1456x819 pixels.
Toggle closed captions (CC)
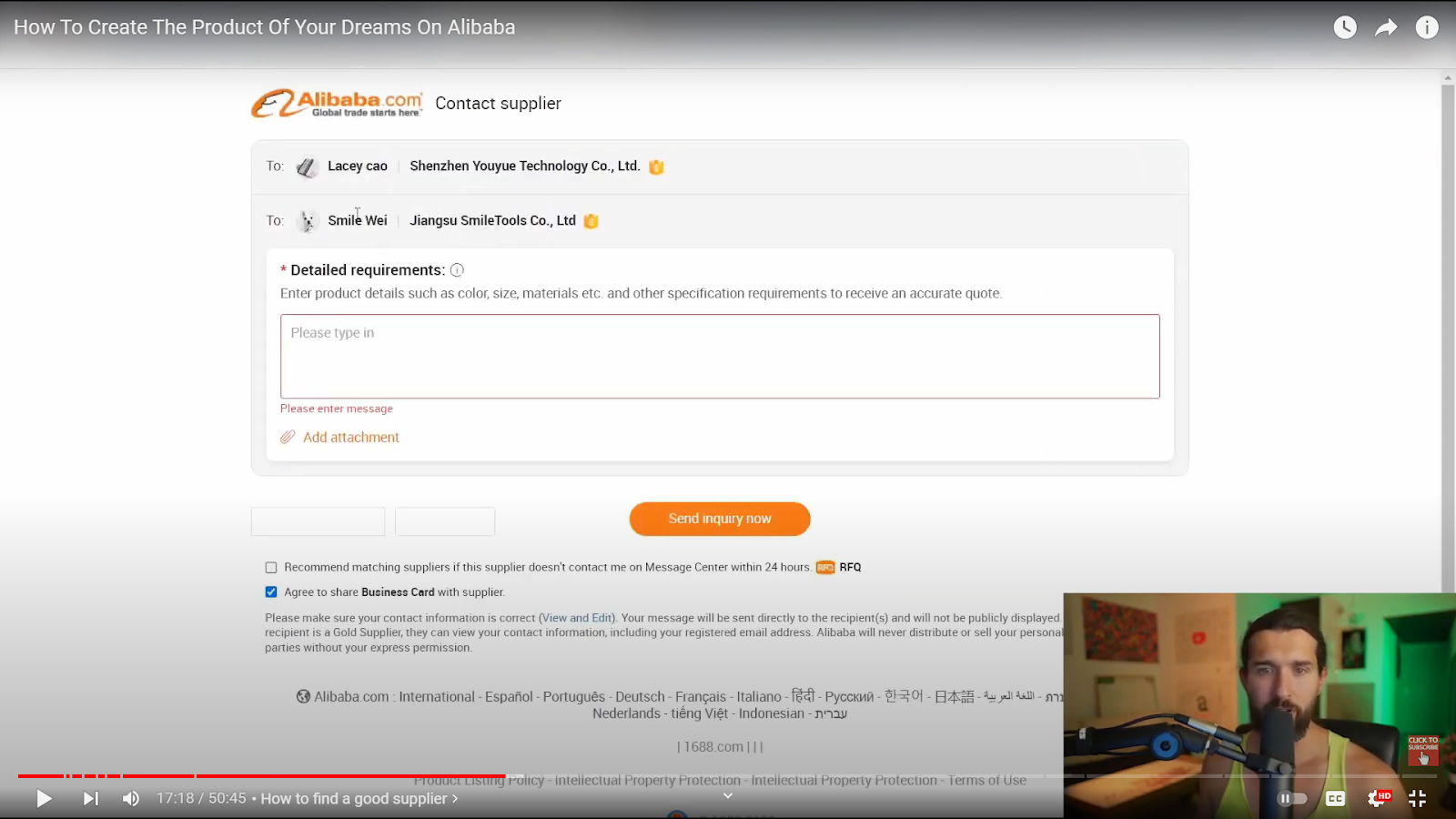pos(1335,798)
